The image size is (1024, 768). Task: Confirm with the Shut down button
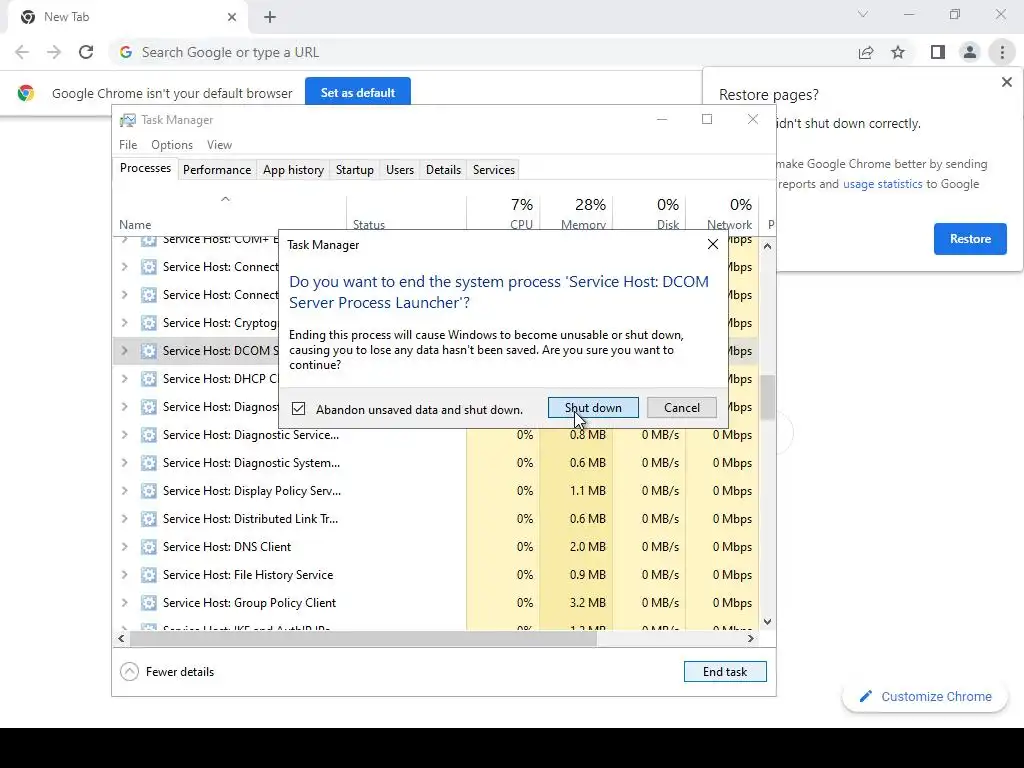[x=593, y=408]
